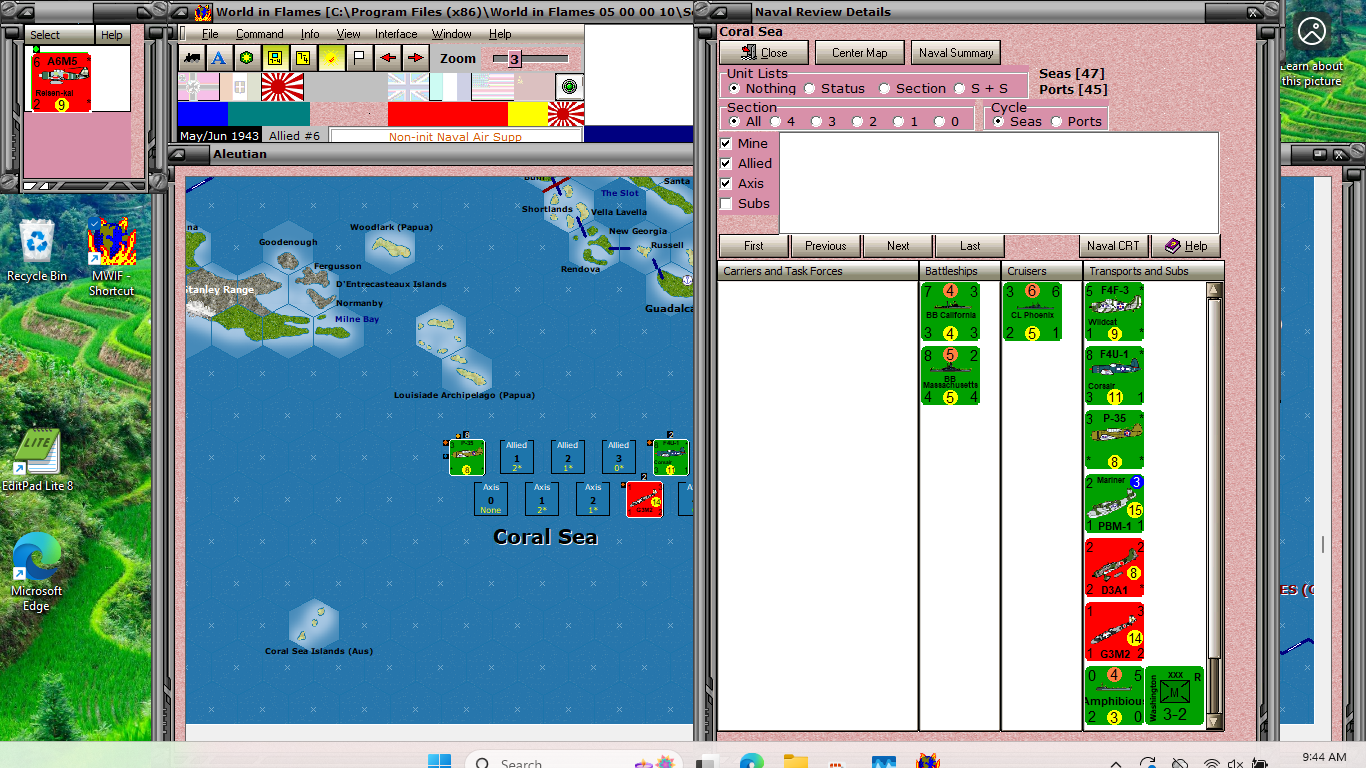The width and height of the screenshot is (1366, 768).
Task: Select Cycle Ports radio
Action: pyautogui.click(x=1057, y=121)
